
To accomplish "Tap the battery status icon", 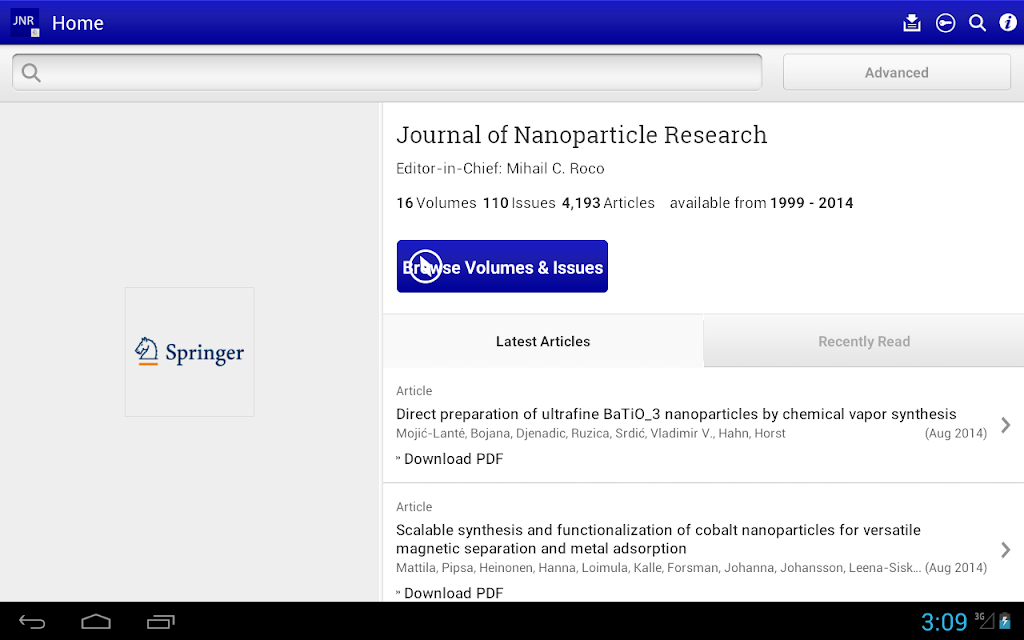I will click(1005, 621).
